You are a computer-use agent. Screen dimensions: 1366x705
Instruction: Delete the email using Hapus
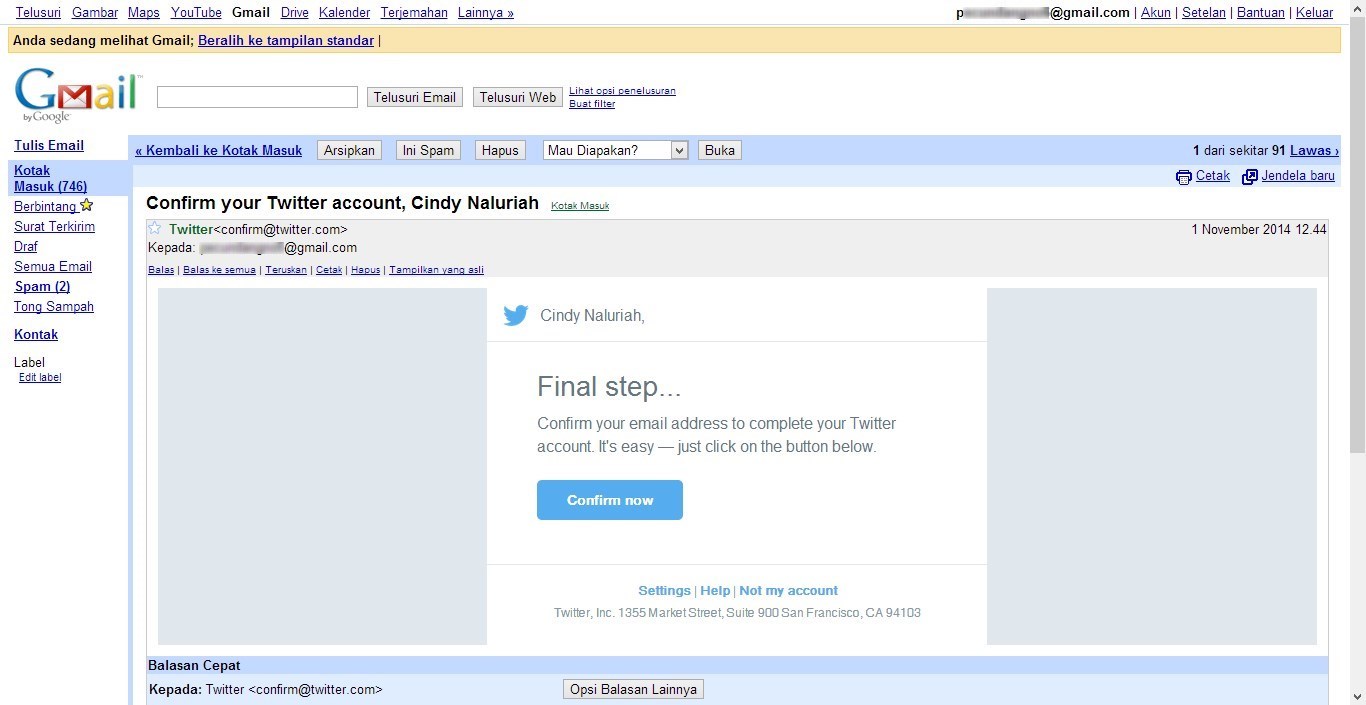tap(499, 150)
